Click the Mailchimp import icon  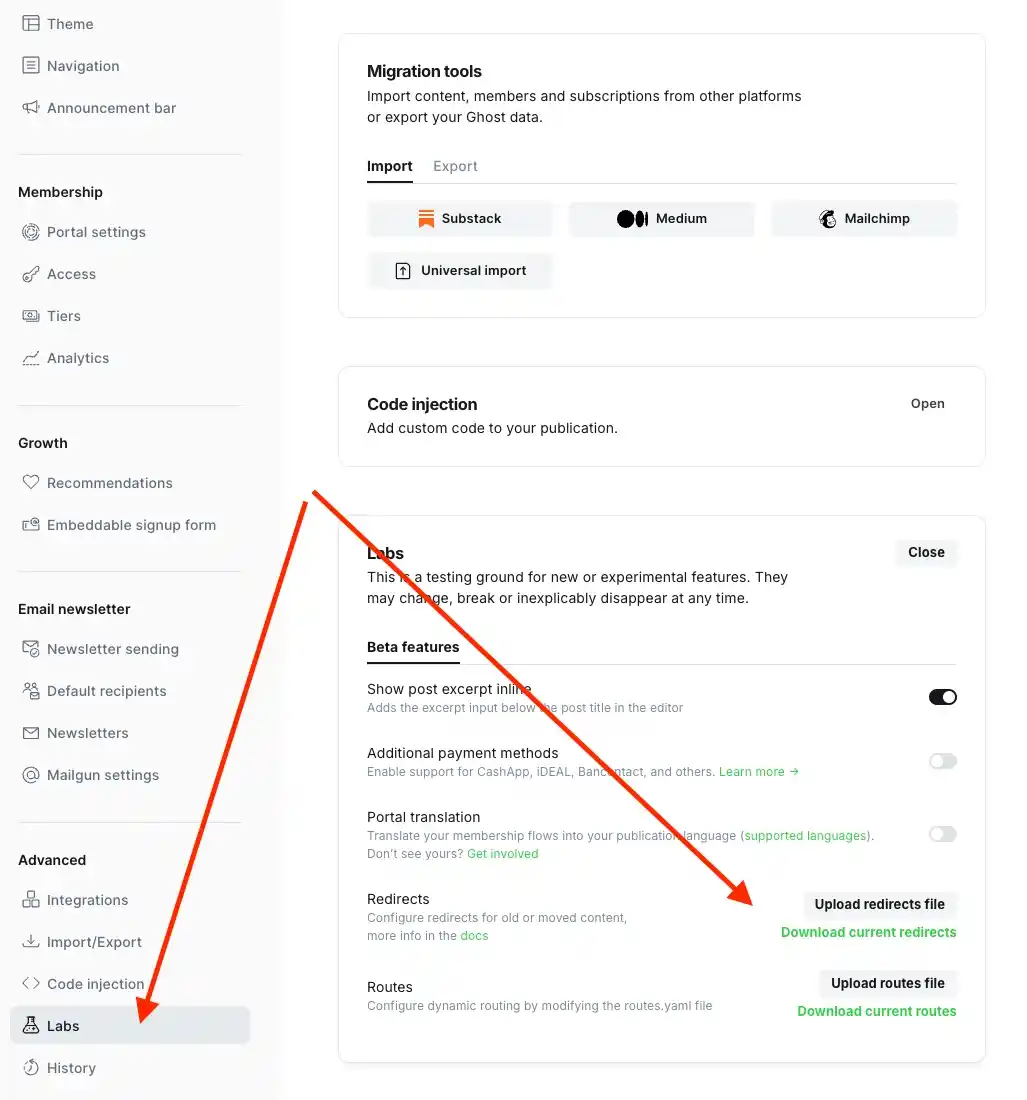(x=827, y=218)
